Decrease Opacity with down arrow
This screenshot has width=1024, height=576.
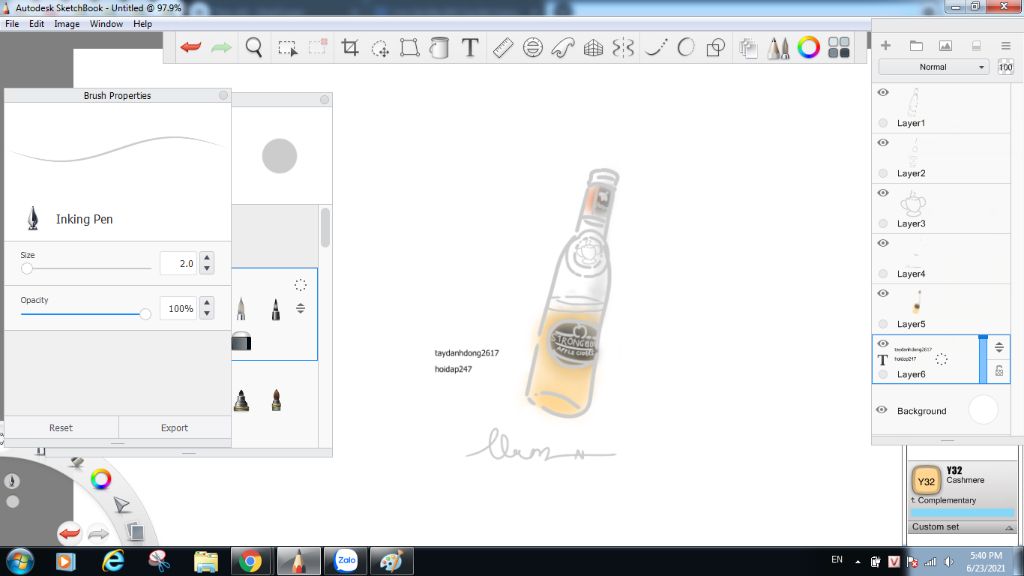[x=207, y=313]
